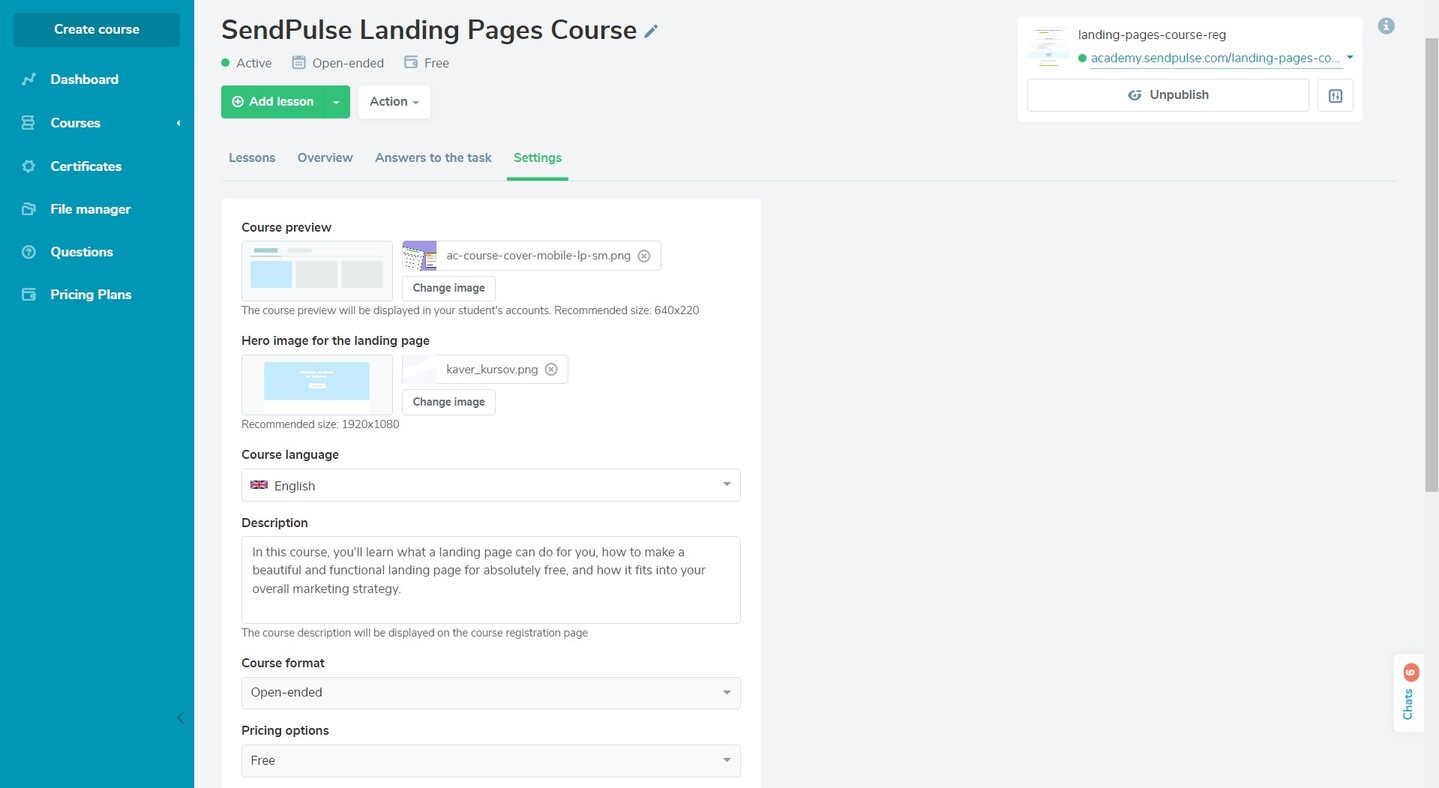Open the Chats side widget

[1408, 693]
